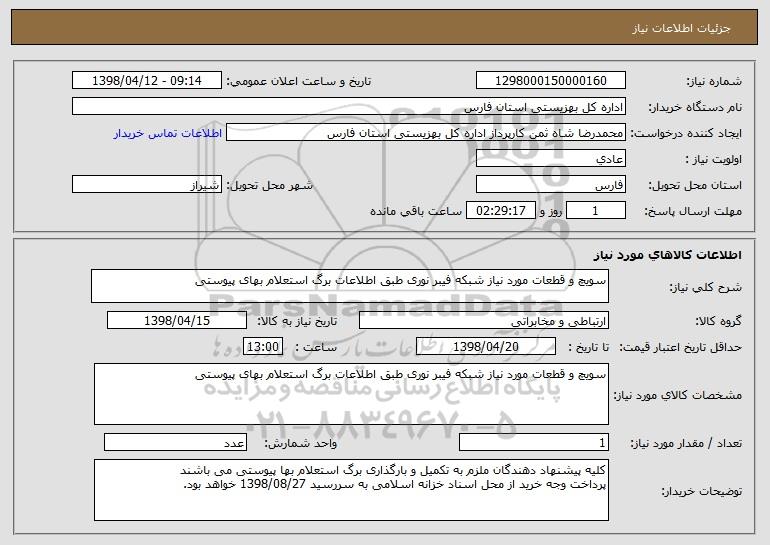Click the label مهلت ارسال پاسخ

pos(693,212)
